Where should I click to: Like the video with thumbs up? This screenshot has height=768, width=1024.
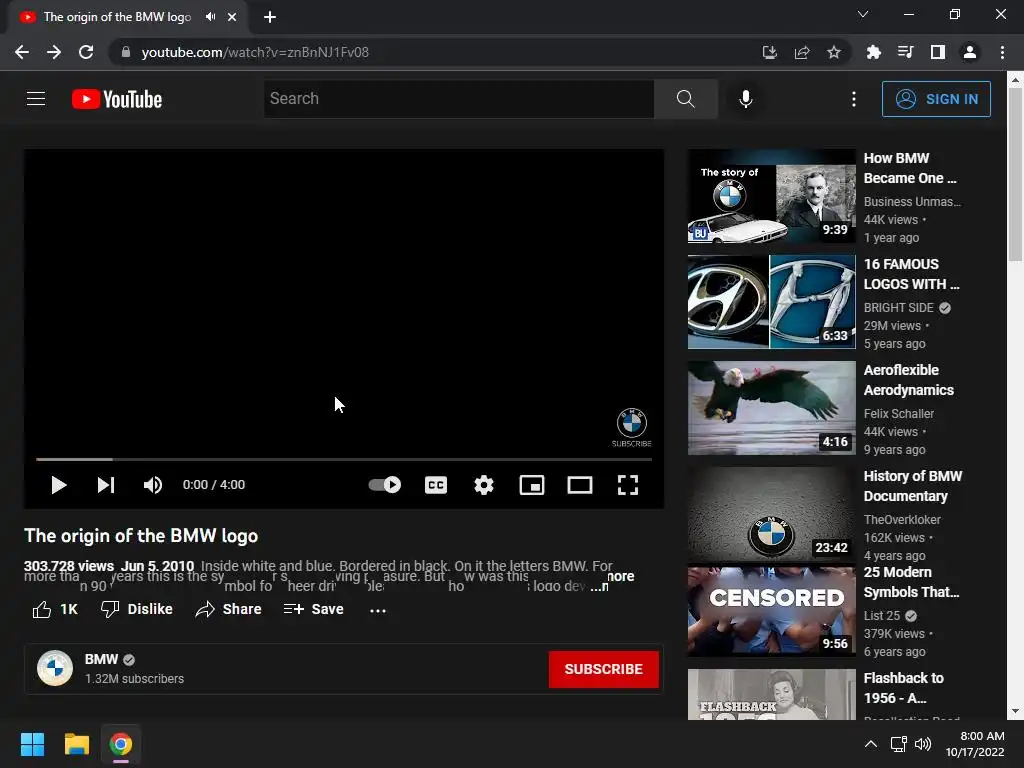[56, 609]
